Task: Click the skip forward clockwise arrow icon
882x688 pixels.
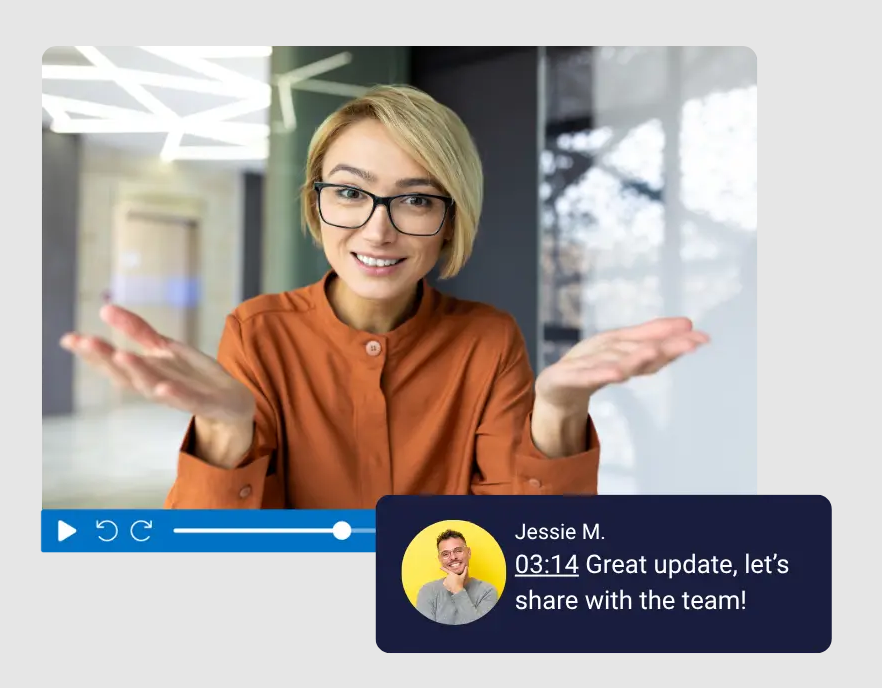Action: (141, 531)
